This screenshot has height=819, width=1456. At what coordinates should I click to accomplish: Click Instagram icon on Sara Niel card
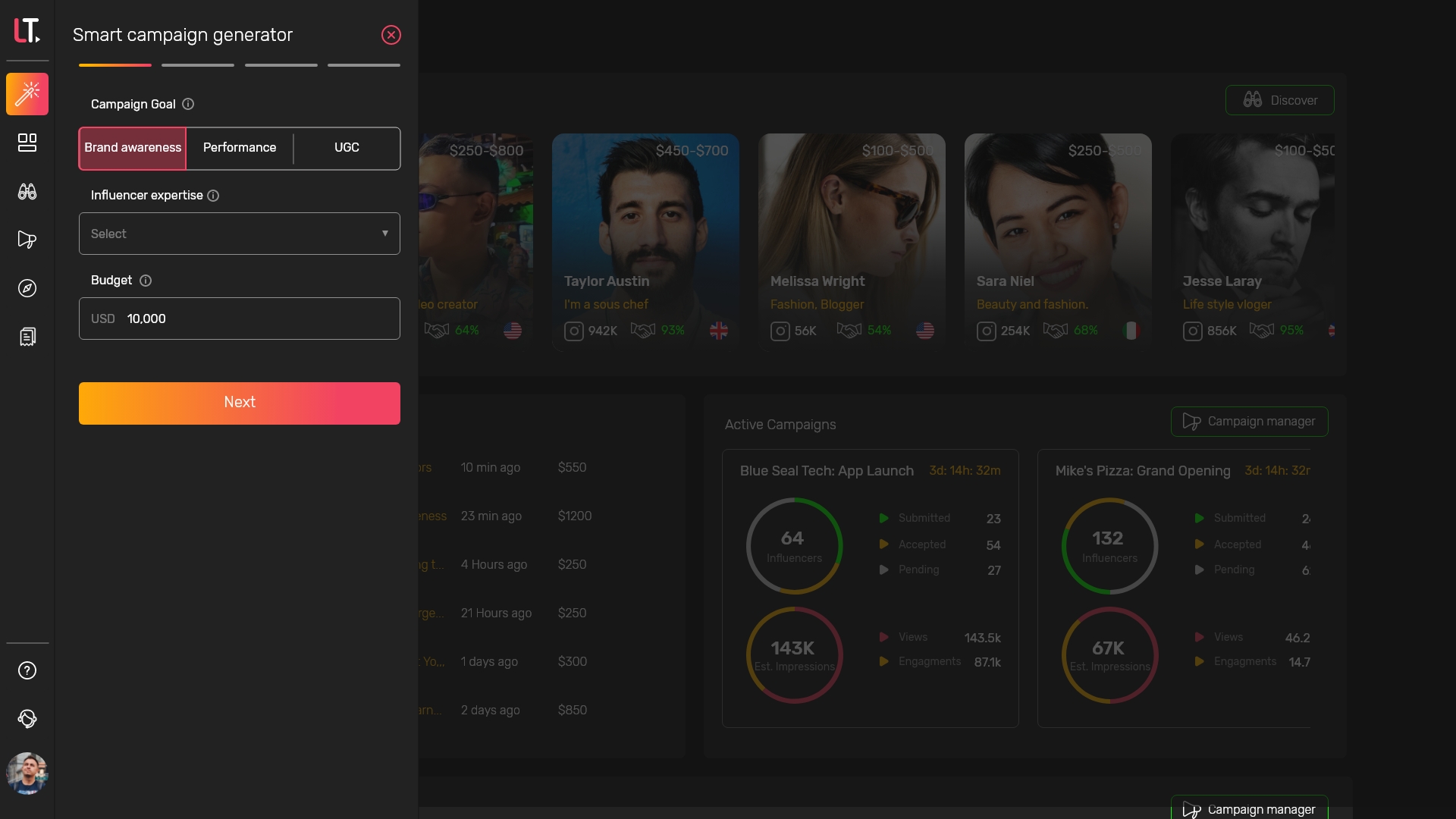coord(987,331)
